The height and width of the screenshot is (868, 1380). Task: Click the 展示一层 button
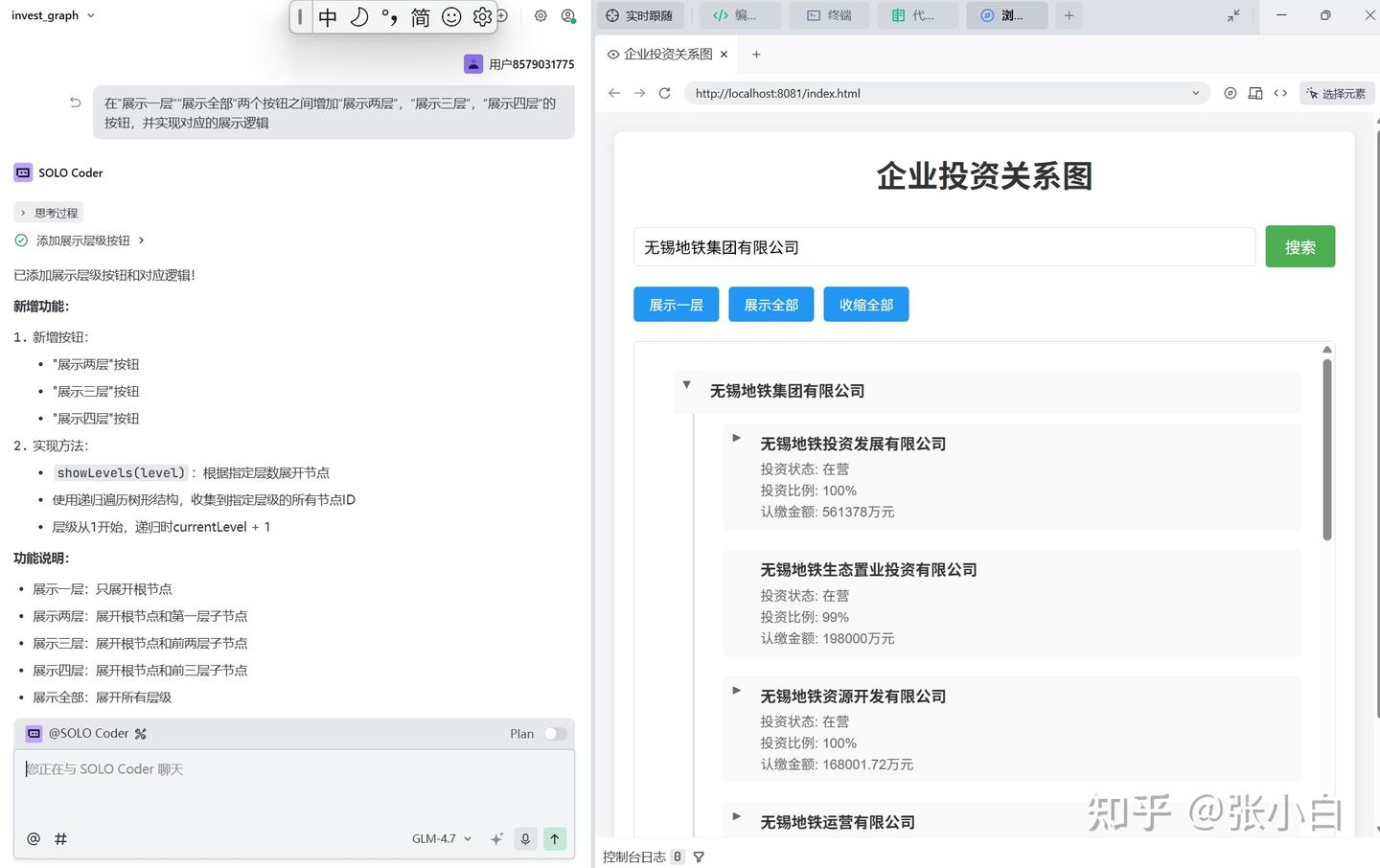pos(676,305)
